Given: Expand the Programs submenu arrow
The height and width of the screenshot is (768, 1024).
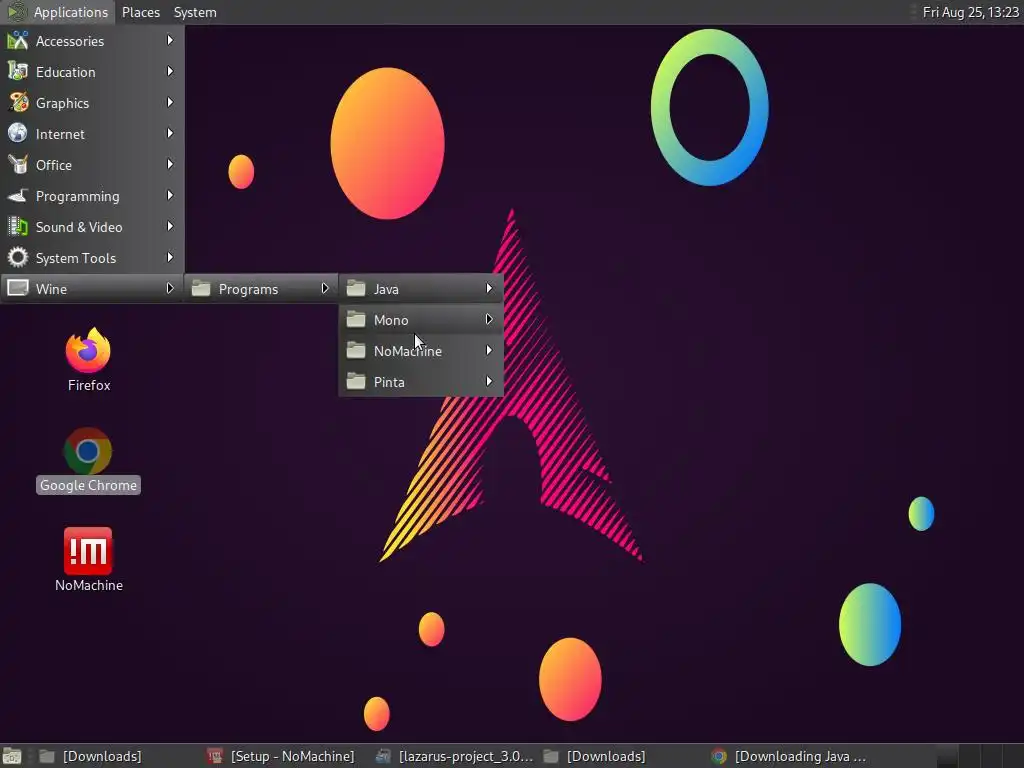Looking at the screenshot, I should click(x=325, y=288).
